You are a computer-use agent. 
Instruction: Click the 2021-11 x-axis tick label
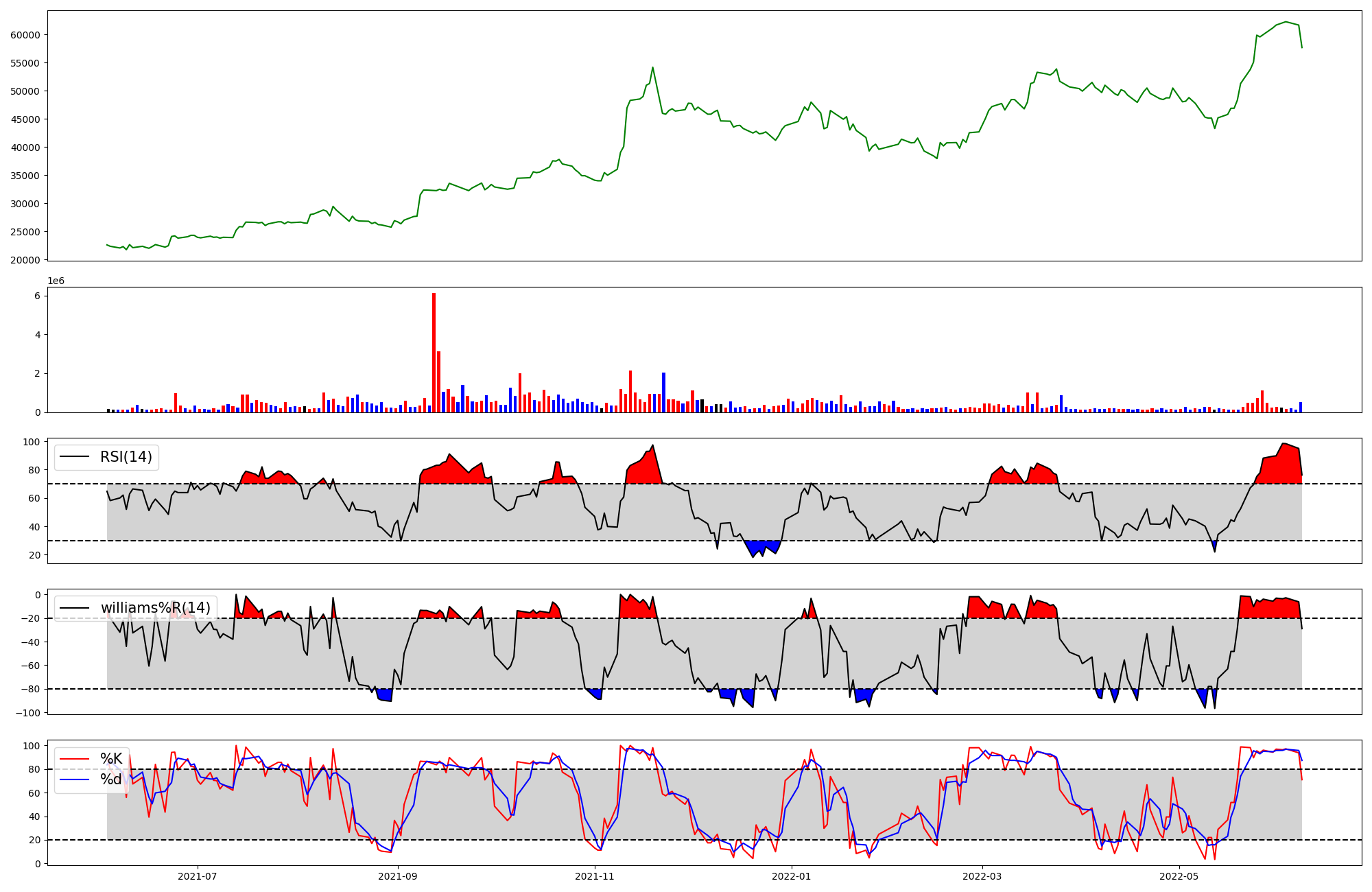tap(595, 876)
